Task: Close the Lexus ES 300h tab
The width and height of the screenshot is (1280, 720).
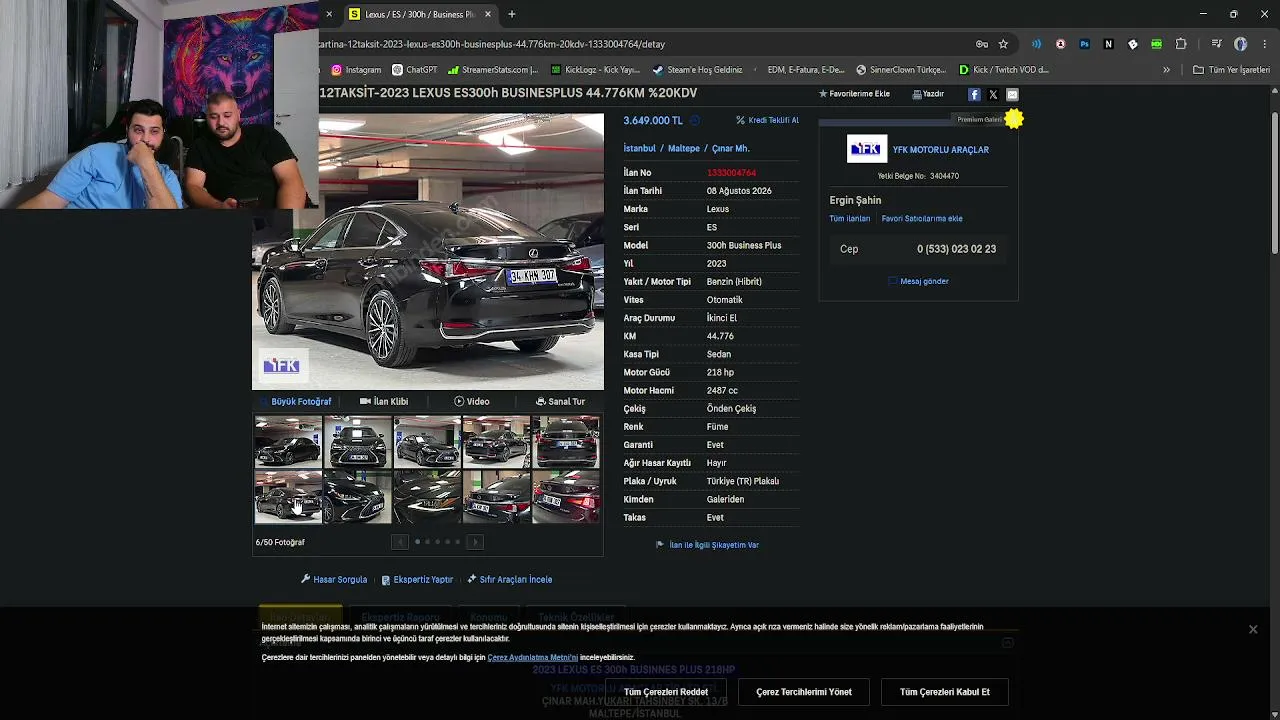Action: (488, 14)
